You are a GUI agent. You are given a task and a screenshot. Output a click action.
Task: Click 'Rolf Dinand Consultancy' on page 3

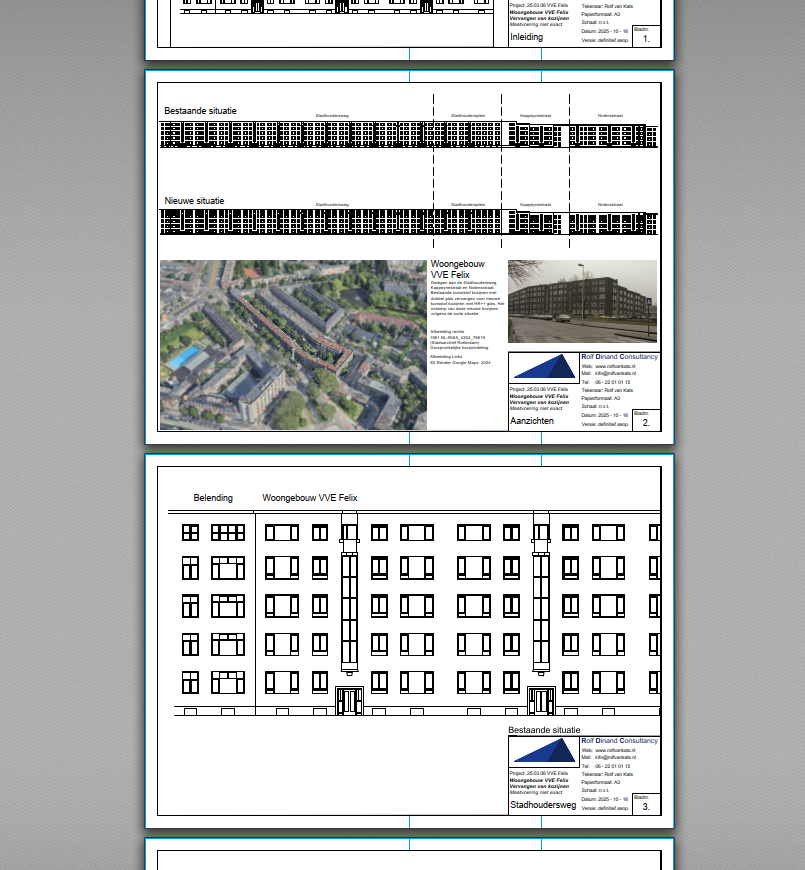point(620,741)
